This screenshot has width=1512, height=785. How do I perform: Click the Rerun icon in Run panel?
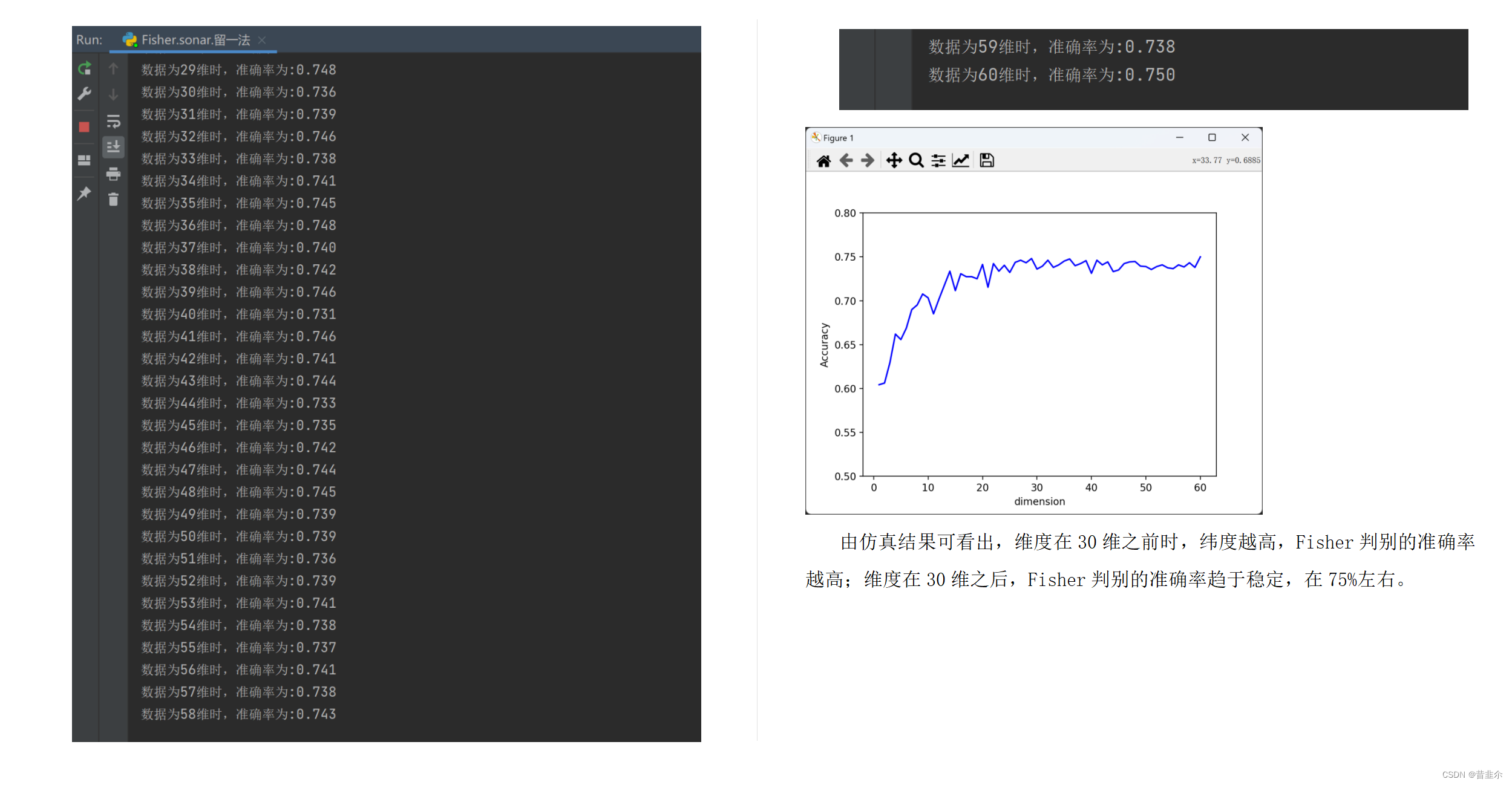click(x=85, y=68)
